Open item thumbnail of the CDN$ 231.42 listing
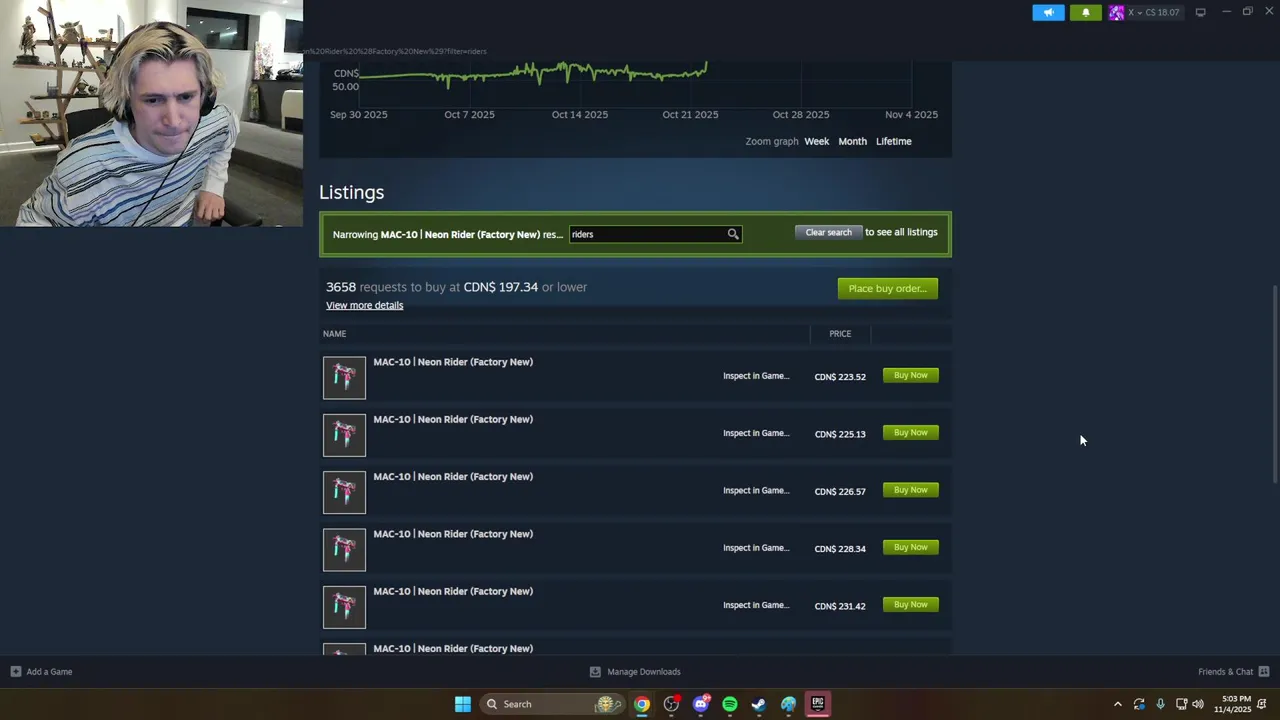Viewport: 1280px width, 720px height. (x=344, y=607)
